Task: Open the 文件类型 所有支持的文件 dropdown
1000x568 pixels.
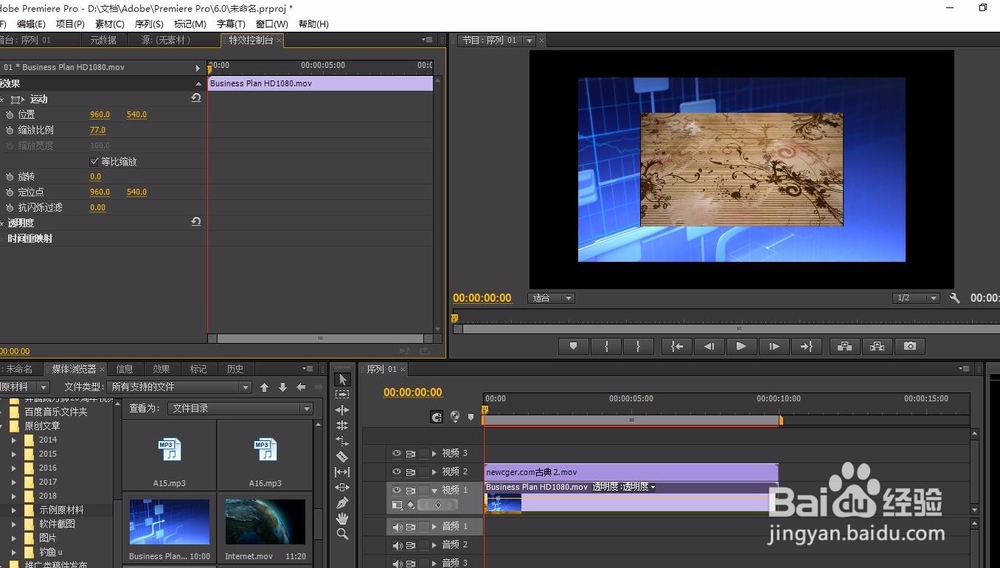Action: point(179,387)
